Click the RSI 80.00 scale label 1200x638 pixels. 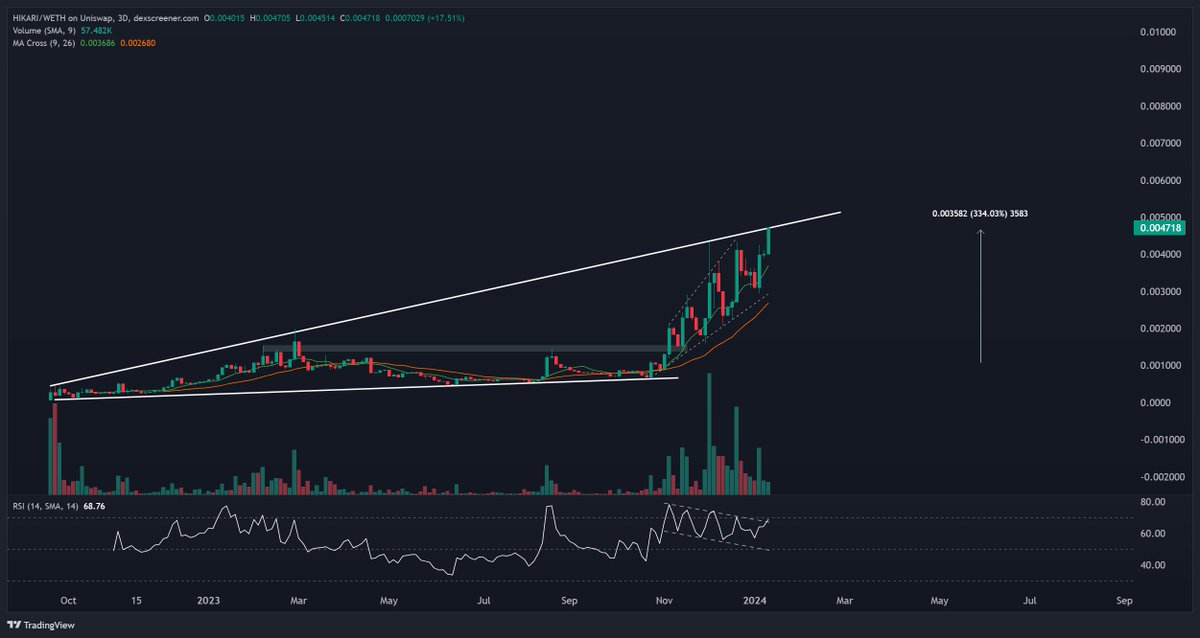coord(1151,503)
